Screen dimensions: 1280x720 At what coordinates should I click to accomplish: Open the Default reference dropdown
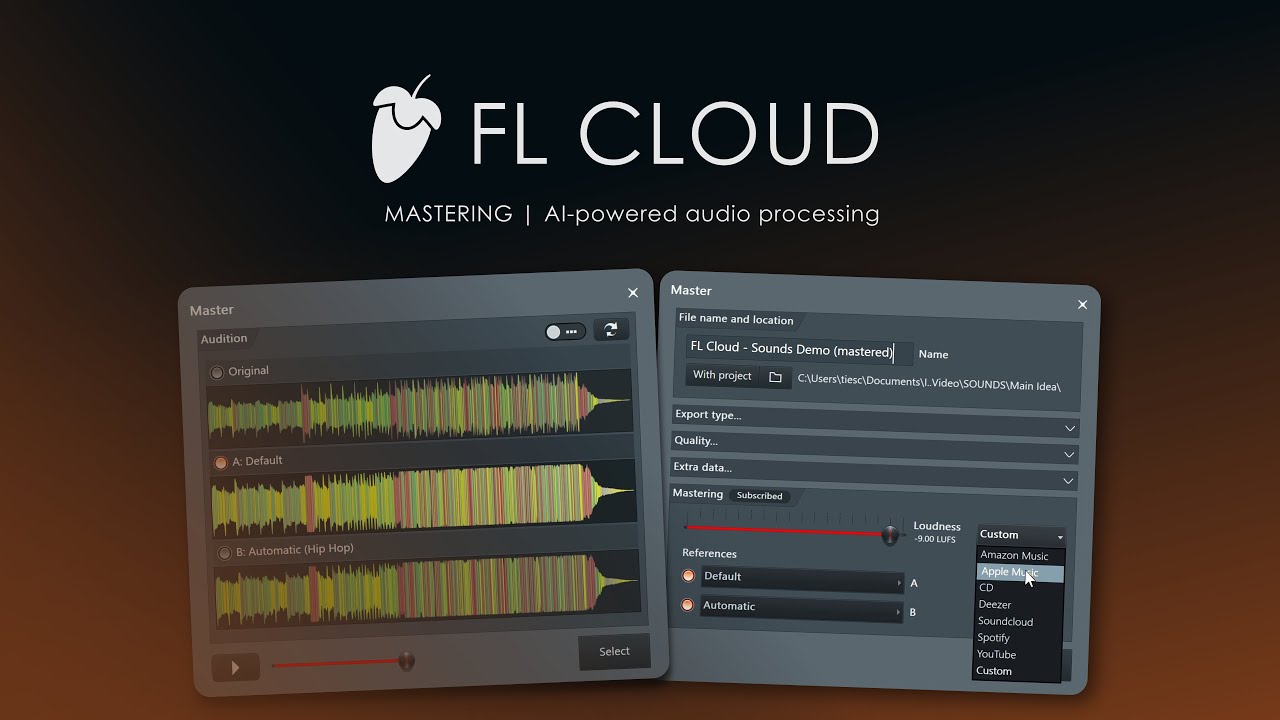point(802,578)
